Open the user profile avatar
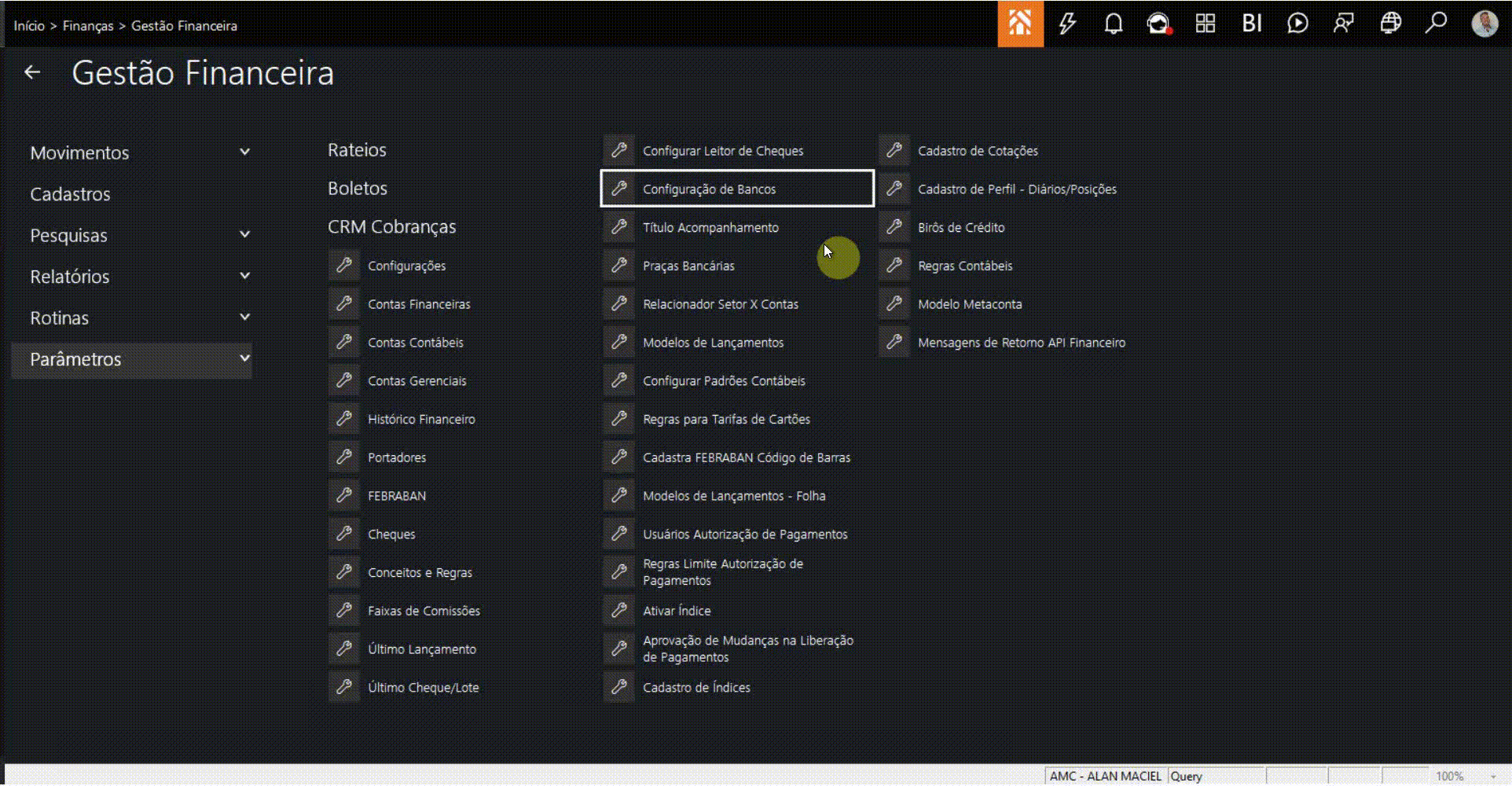 [x=1484, y=24]
